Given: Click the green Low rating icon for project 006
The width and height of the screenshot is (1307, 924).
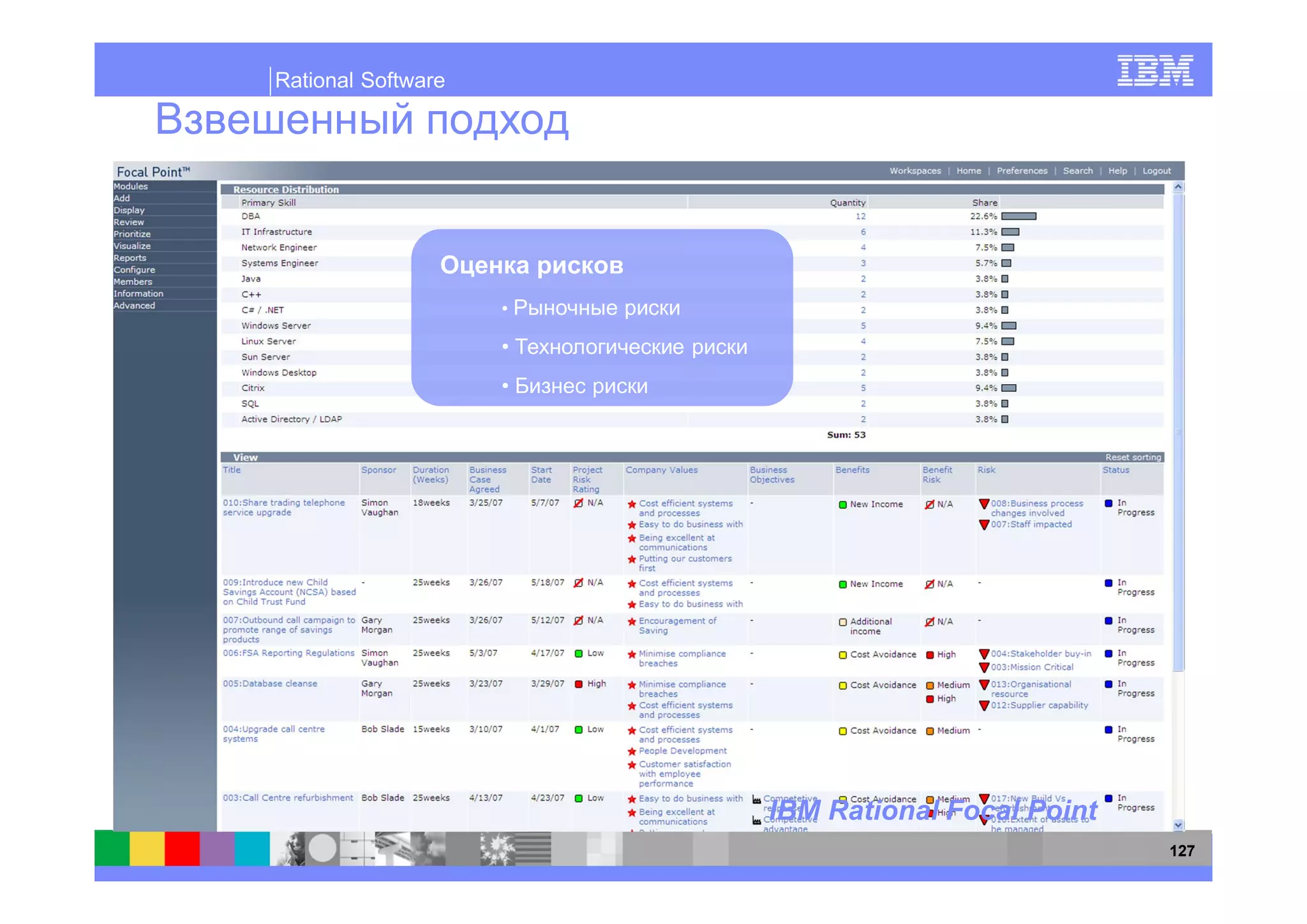Looking at the screenshot, I should click(x=579, y=654).
